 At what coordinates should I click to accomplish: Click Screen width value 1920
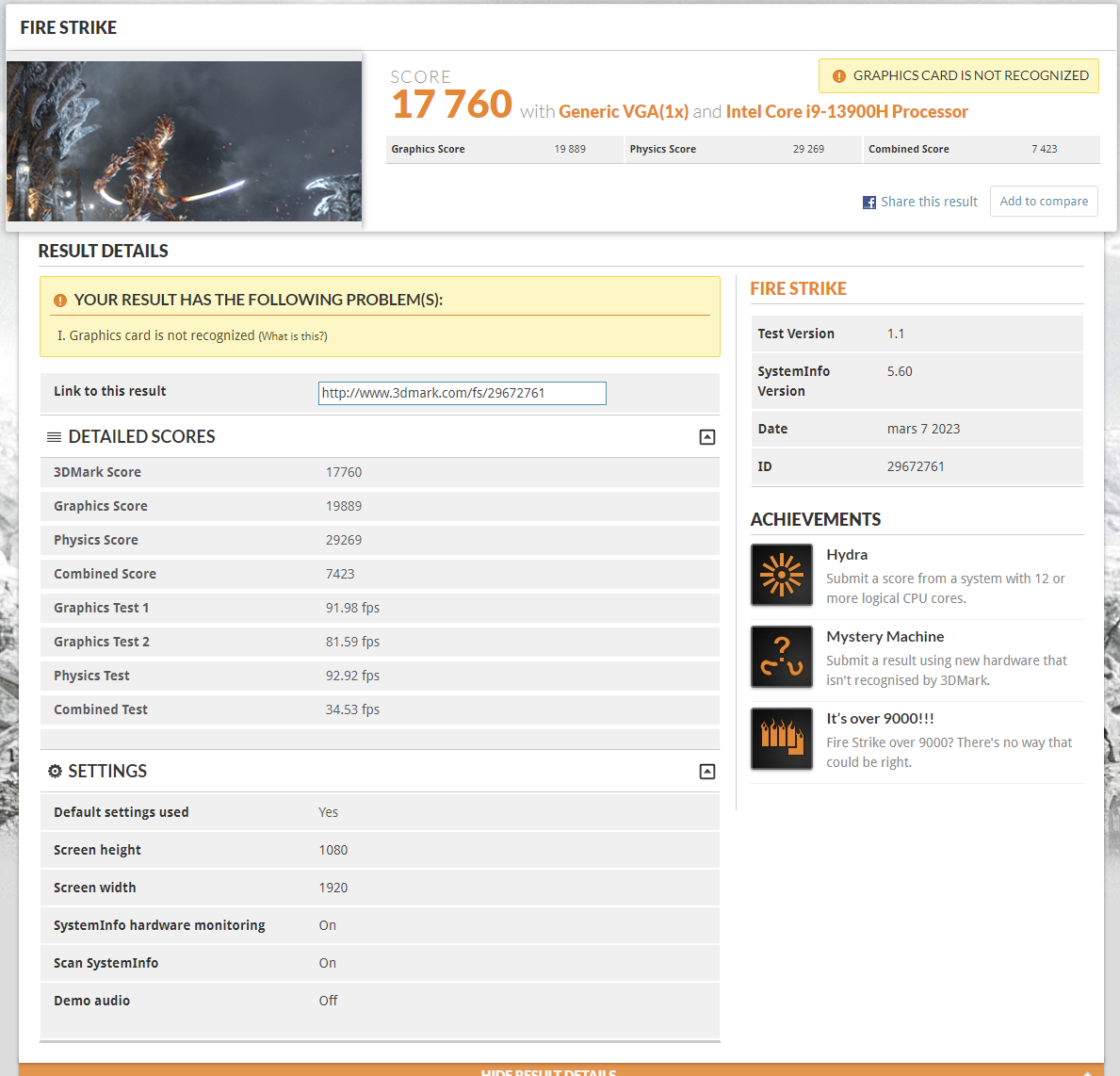333,888
